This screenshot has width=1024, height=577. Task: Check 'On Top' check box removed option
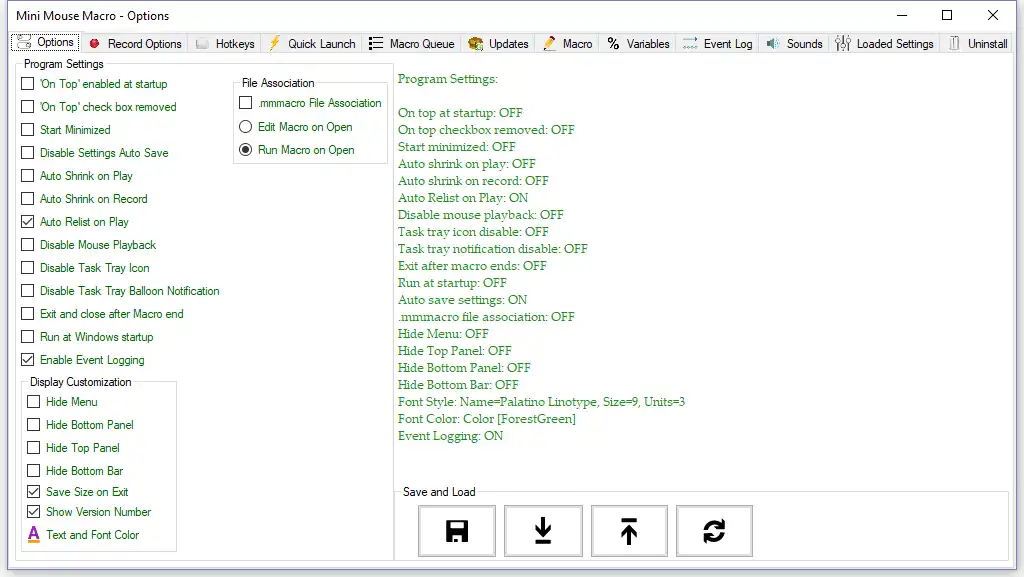[x=27, y=106]
